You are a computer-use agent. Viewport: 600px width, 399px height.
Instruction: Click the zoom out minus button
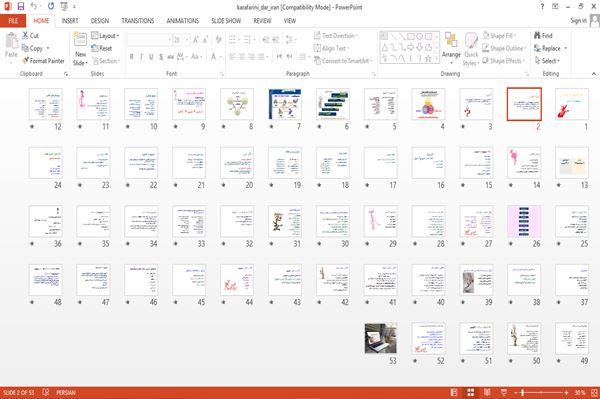coord(516,392)
